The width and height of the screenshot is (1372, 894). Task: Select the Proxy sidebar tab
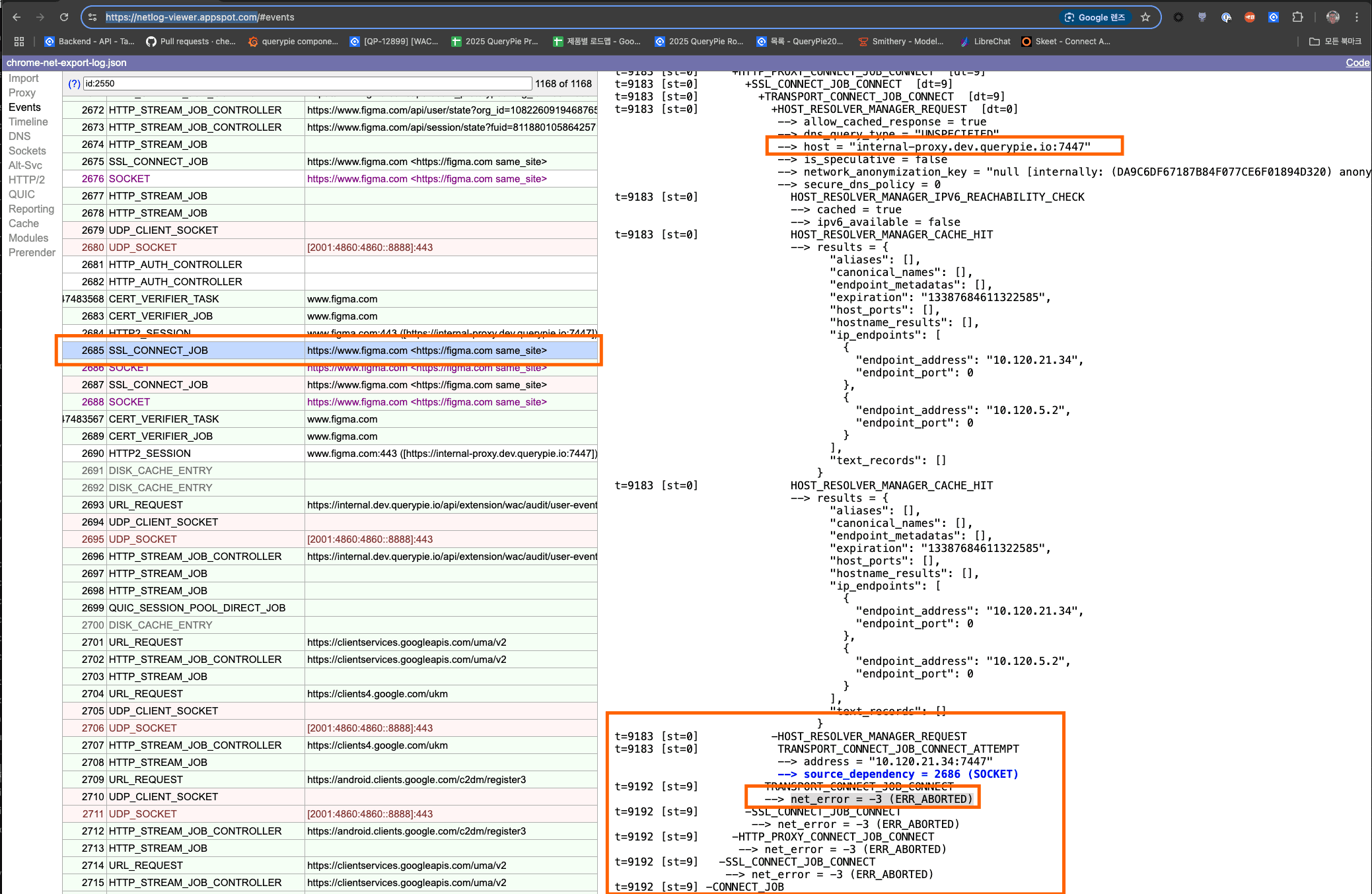22,92
